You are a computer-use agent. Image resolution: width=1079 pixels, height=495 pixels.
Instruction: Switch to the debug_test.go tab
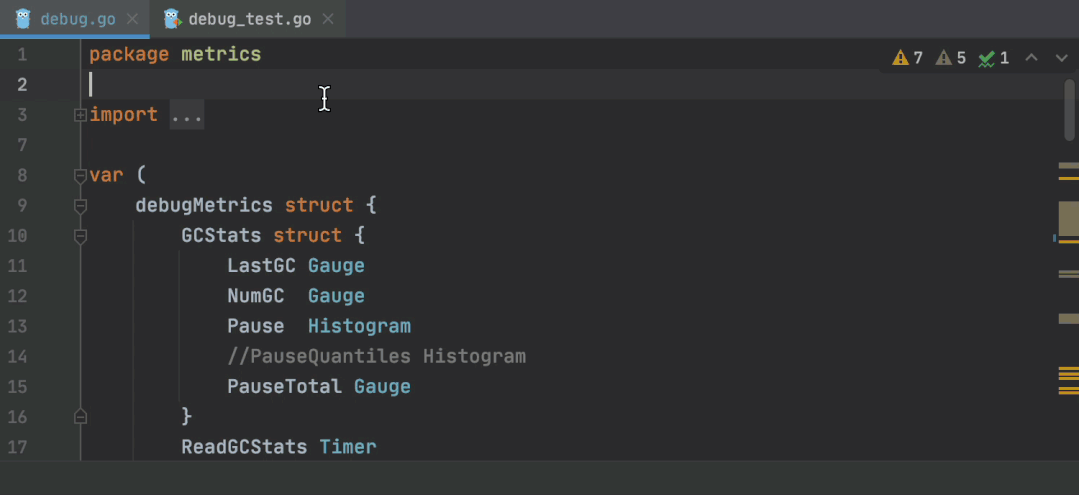(249, 20)
